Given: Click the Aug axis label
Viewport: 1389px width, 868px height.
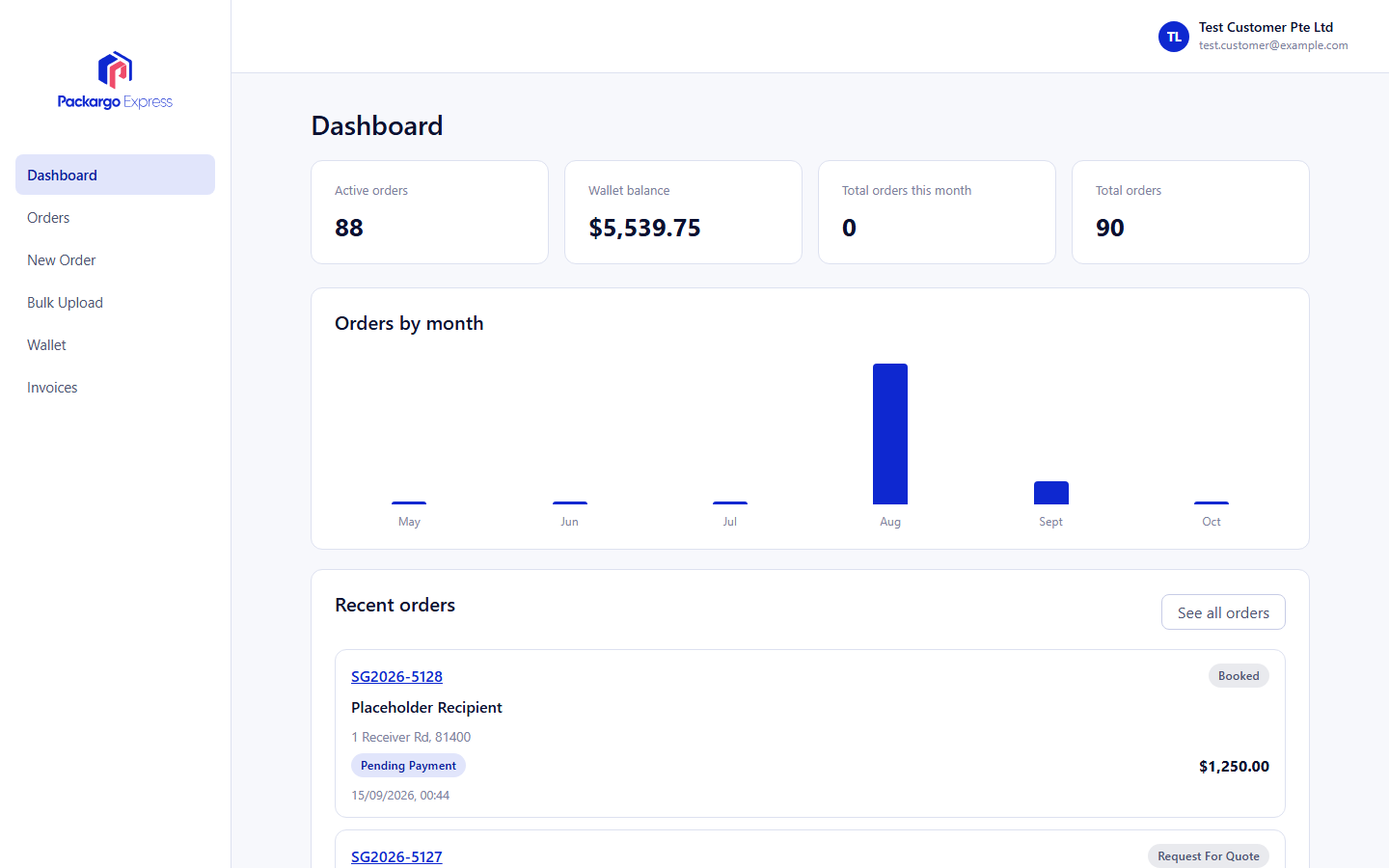Looking at the screenshot, I should pos(890,522).
